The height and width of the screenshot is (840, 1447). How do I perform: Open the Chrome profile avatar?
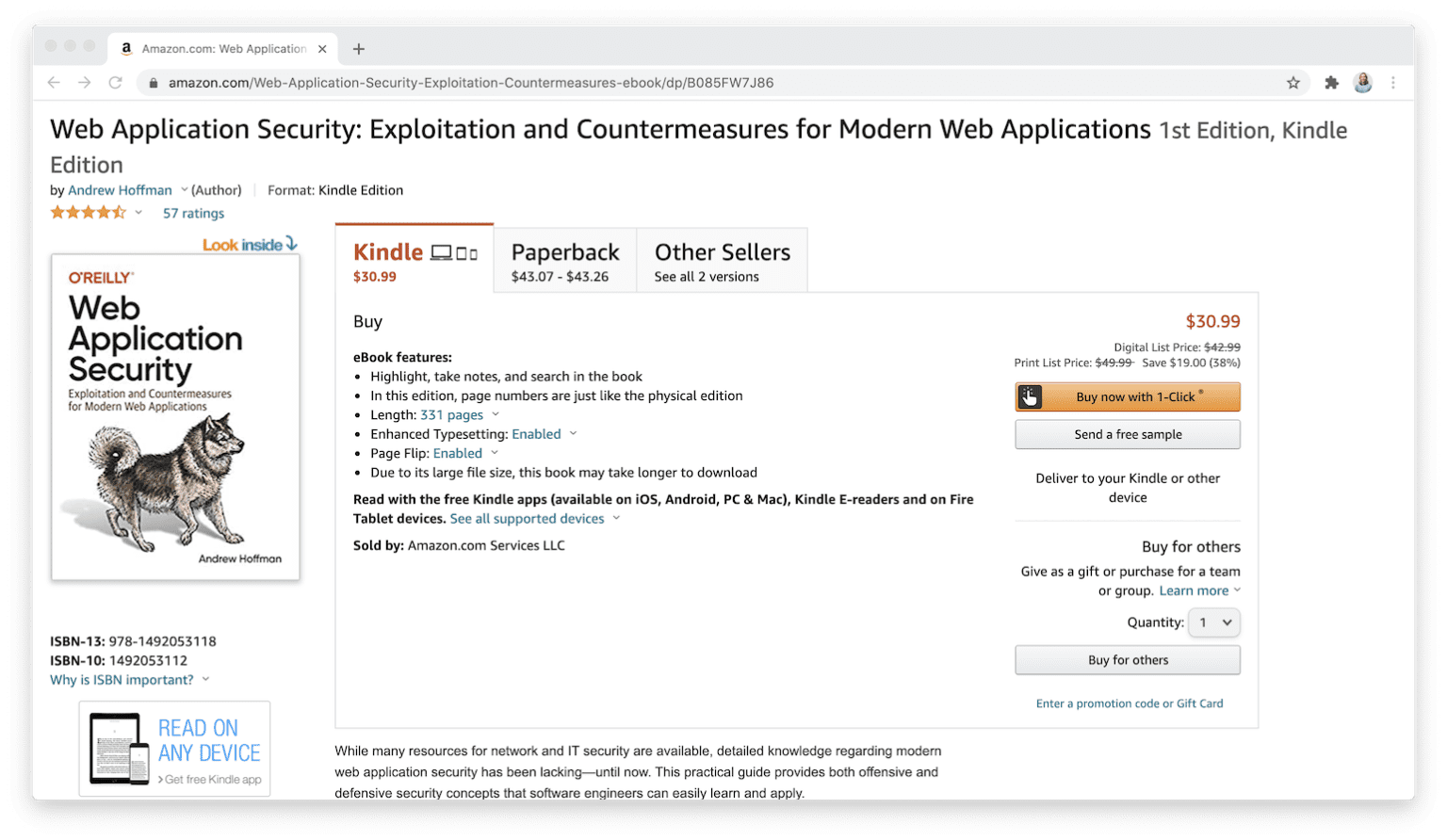click(x=1362, y=83)
